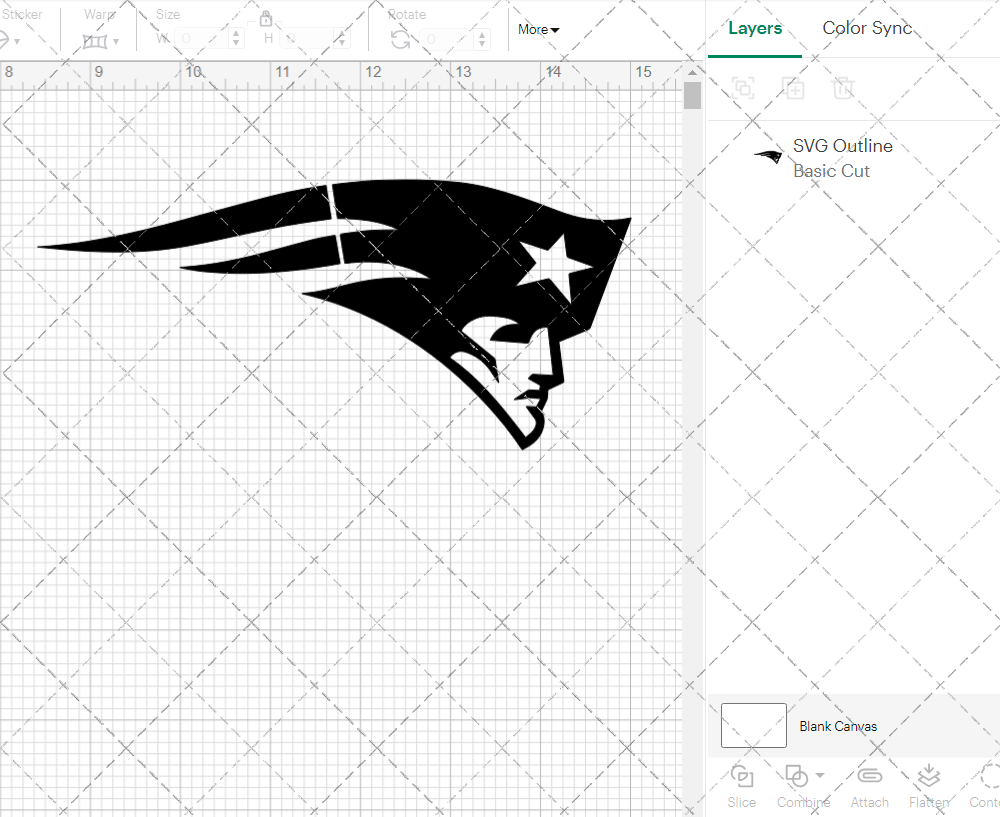Click the Delete trash icon in Layers
Viewport: 1000px width, 817px height.
click(x=844, y=88)
